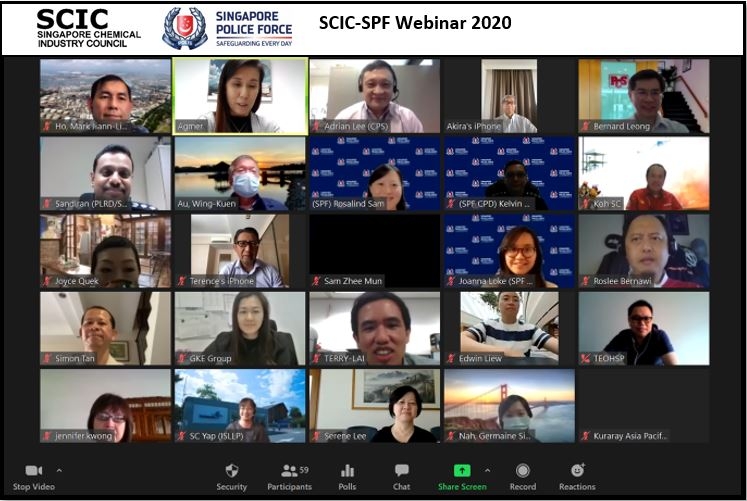Start recording with the Record icon
The image size is (747, 501).
523,471
